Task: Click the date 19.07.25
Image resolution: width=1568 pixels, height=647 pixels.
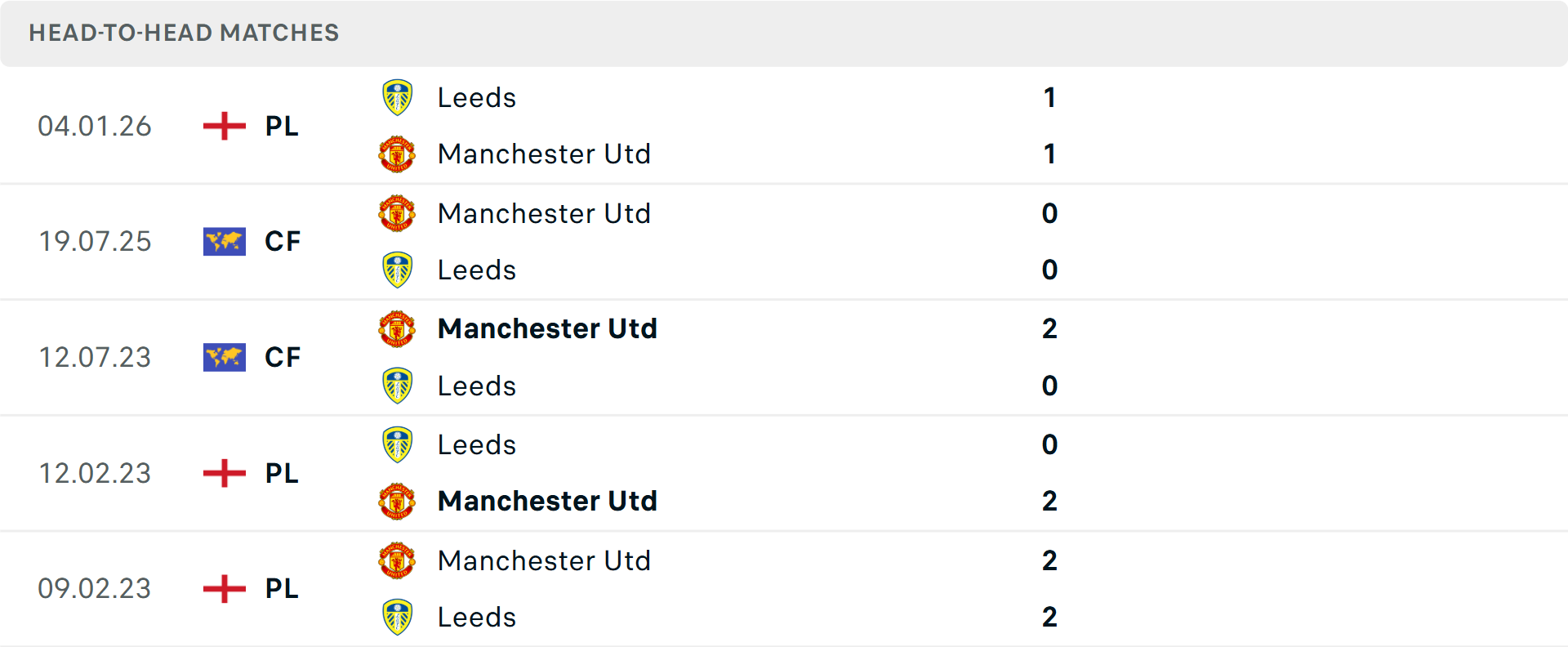Action: point(95,241)
